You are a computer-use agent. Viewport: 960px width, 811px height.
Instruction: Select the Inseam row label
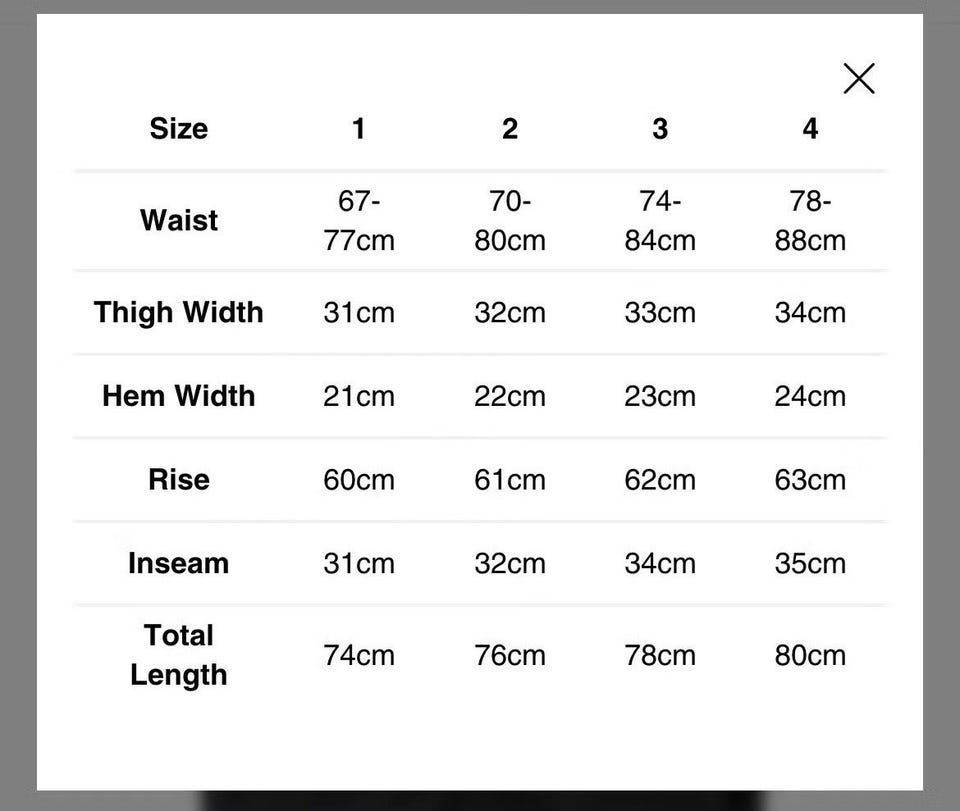click(179, 563)
